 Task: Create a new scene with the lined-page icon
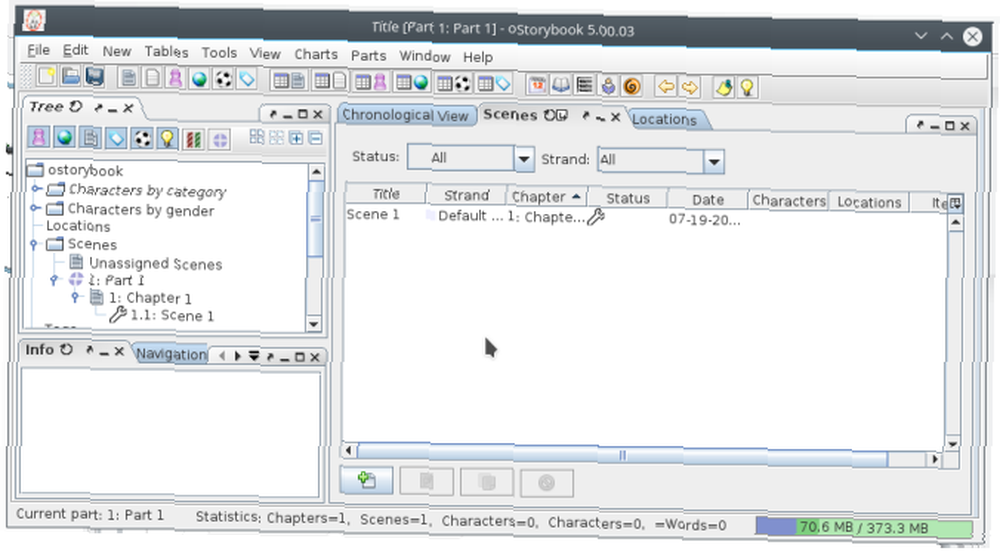pos(128,78)
